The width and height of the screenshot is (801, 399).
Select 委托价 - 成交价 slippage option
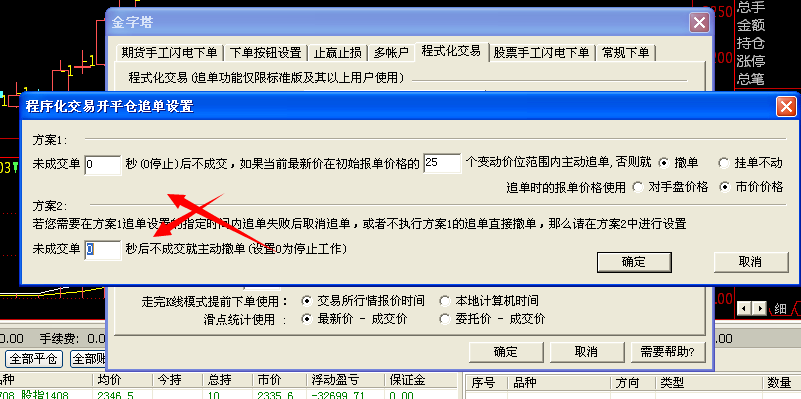(492, 319)
